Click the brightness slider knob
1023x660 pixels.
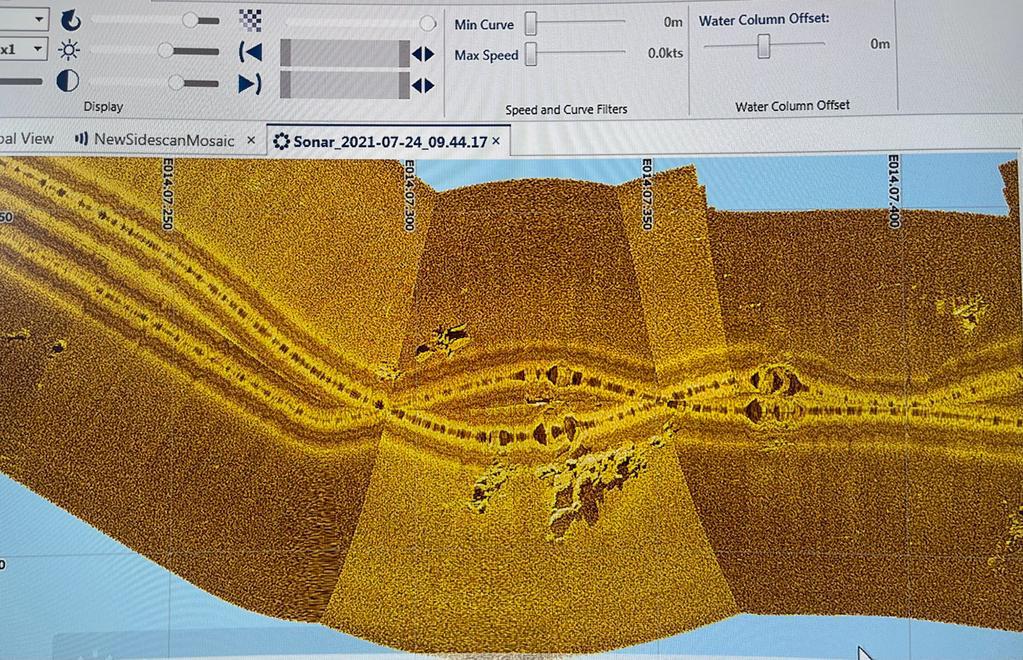pos(166,51)
